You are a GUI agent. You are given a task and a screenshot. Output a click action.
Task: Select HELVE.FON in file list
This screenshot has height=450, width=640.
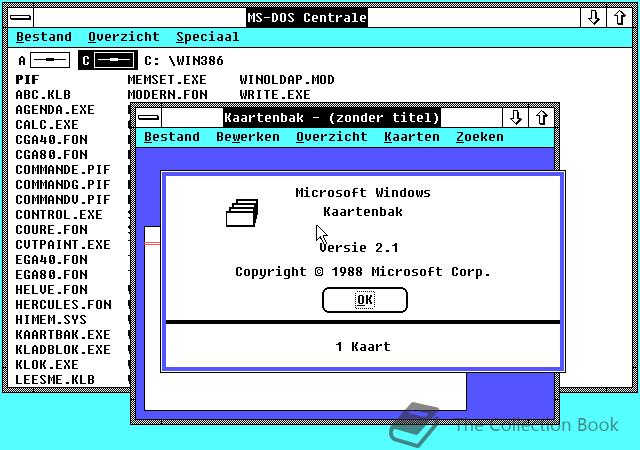pos(51,290)
